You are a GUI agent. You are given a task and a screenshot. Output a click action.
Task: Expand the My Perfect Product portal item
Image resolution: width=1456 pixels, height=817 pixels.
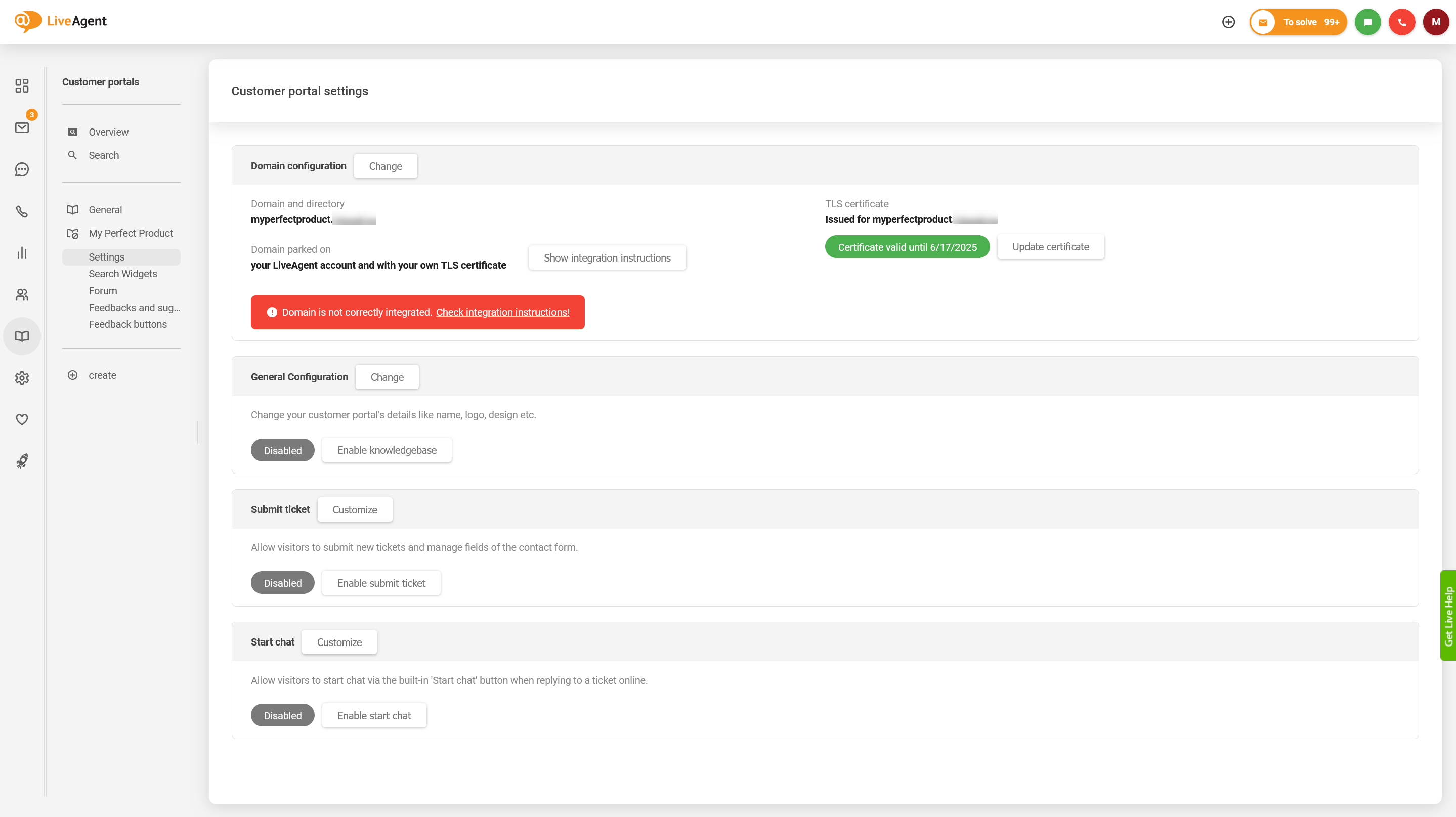(x=131, y=233)
